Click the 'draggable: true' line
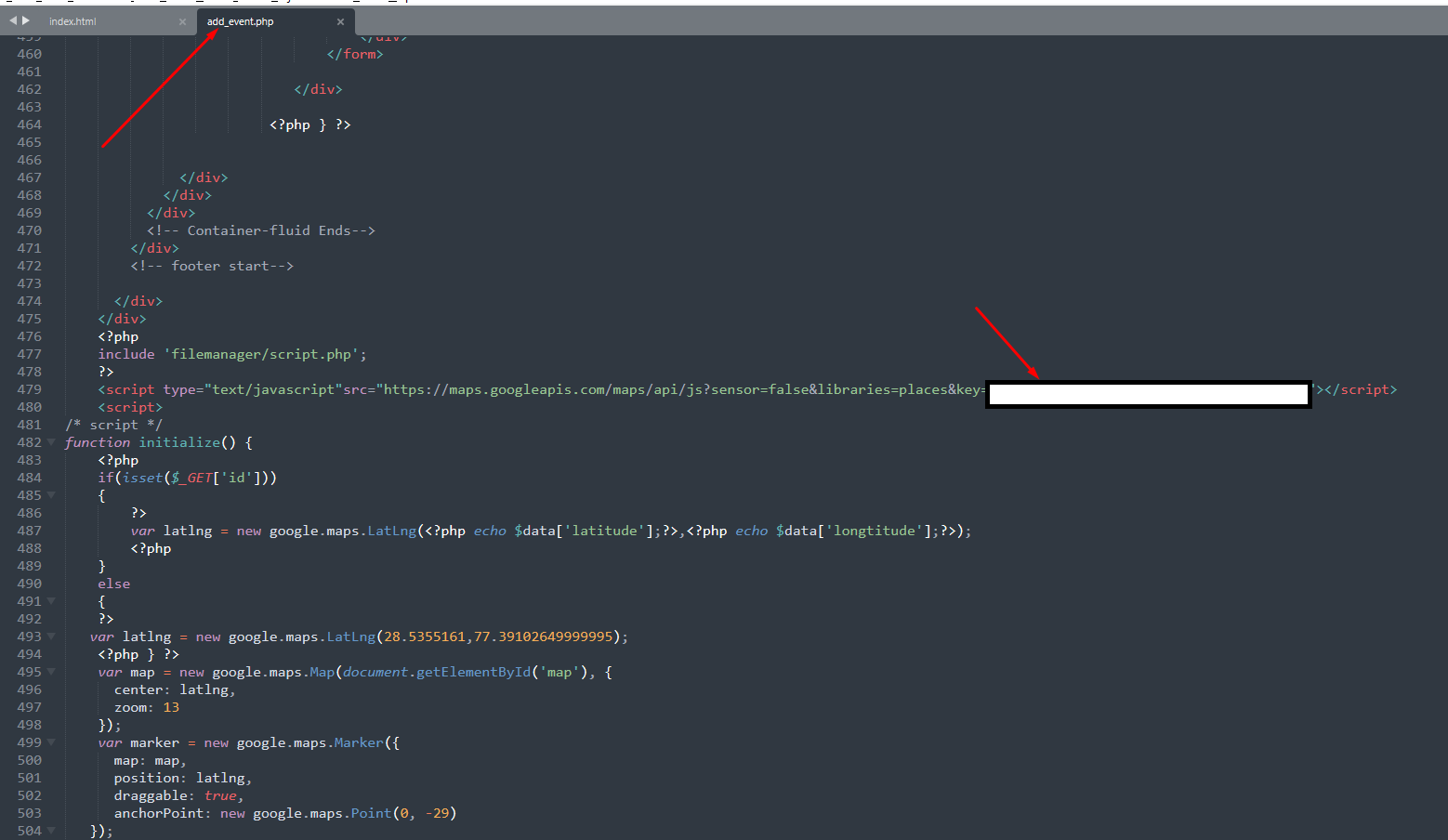This screenshot has height=840, width=1448. pos(178,795)
